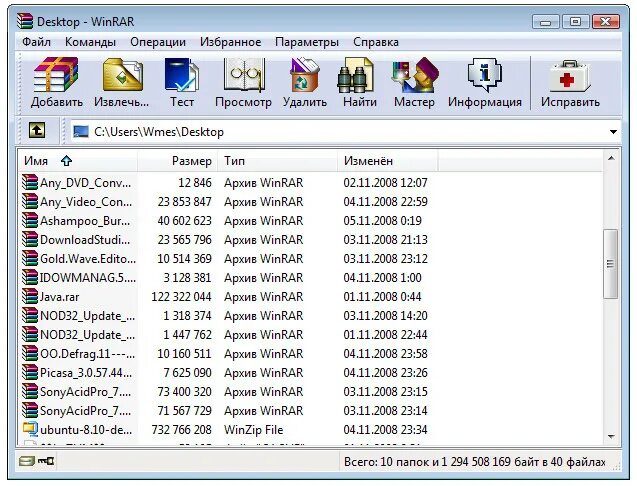The width and height of the screenshot is (637, 486).
Task: Sort the list by the Изменён column
Action: point(388,161)
